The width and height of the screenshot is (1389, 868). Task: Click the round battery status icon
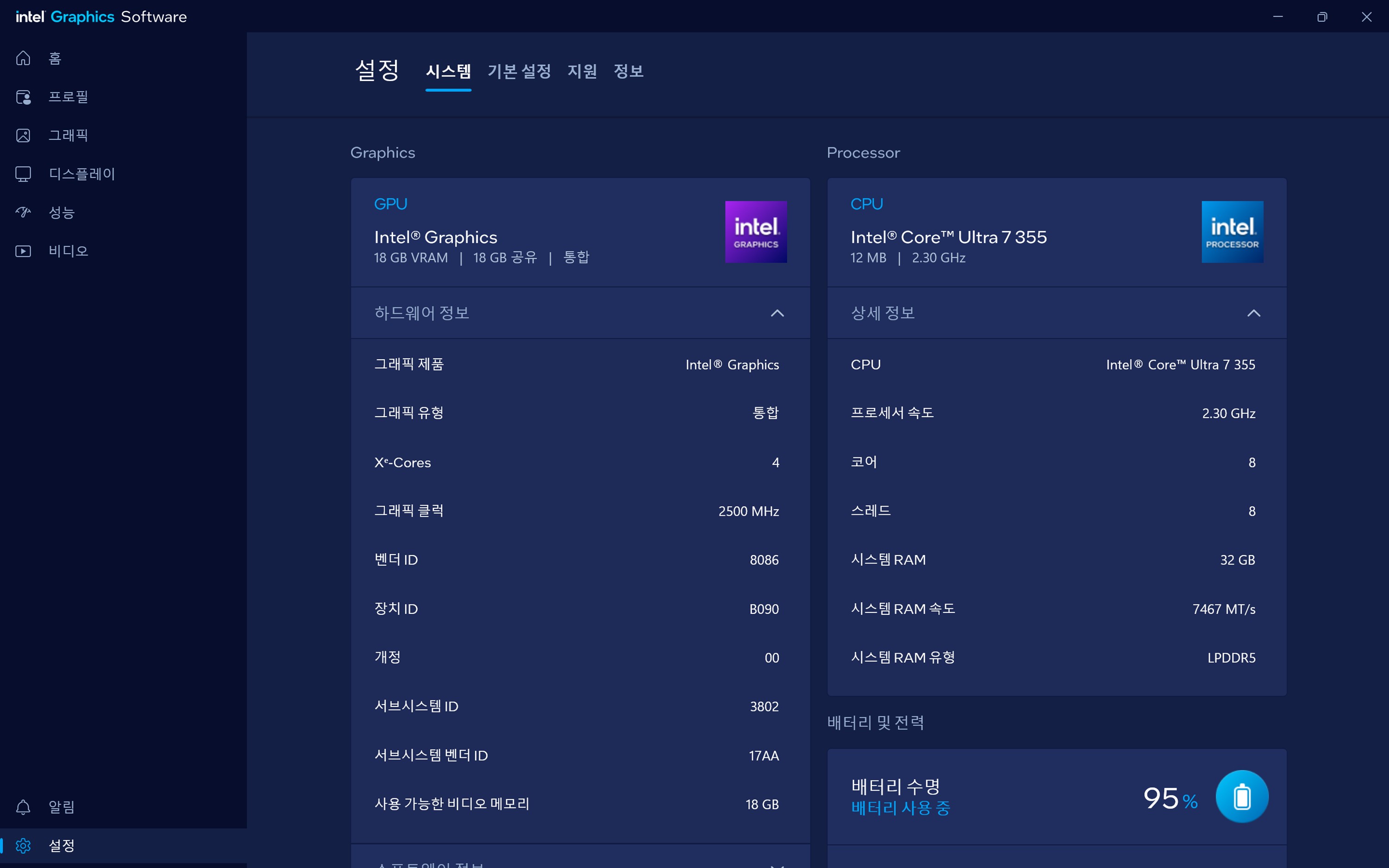pyautogui.click(x=1242, y=797)
